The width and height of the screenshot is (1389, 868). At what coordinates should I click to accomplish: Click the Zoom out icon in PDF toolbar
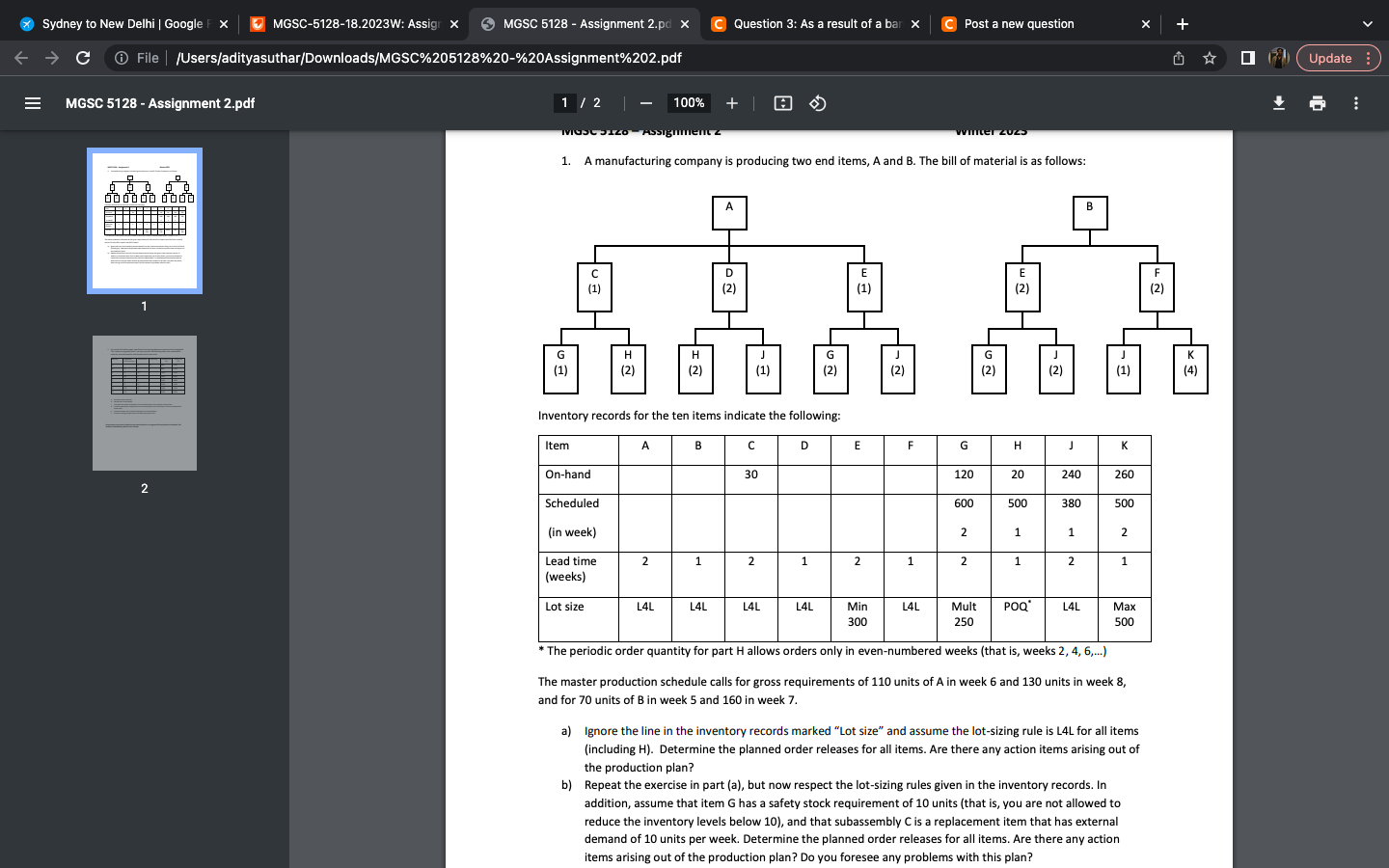tap(644, 103)
